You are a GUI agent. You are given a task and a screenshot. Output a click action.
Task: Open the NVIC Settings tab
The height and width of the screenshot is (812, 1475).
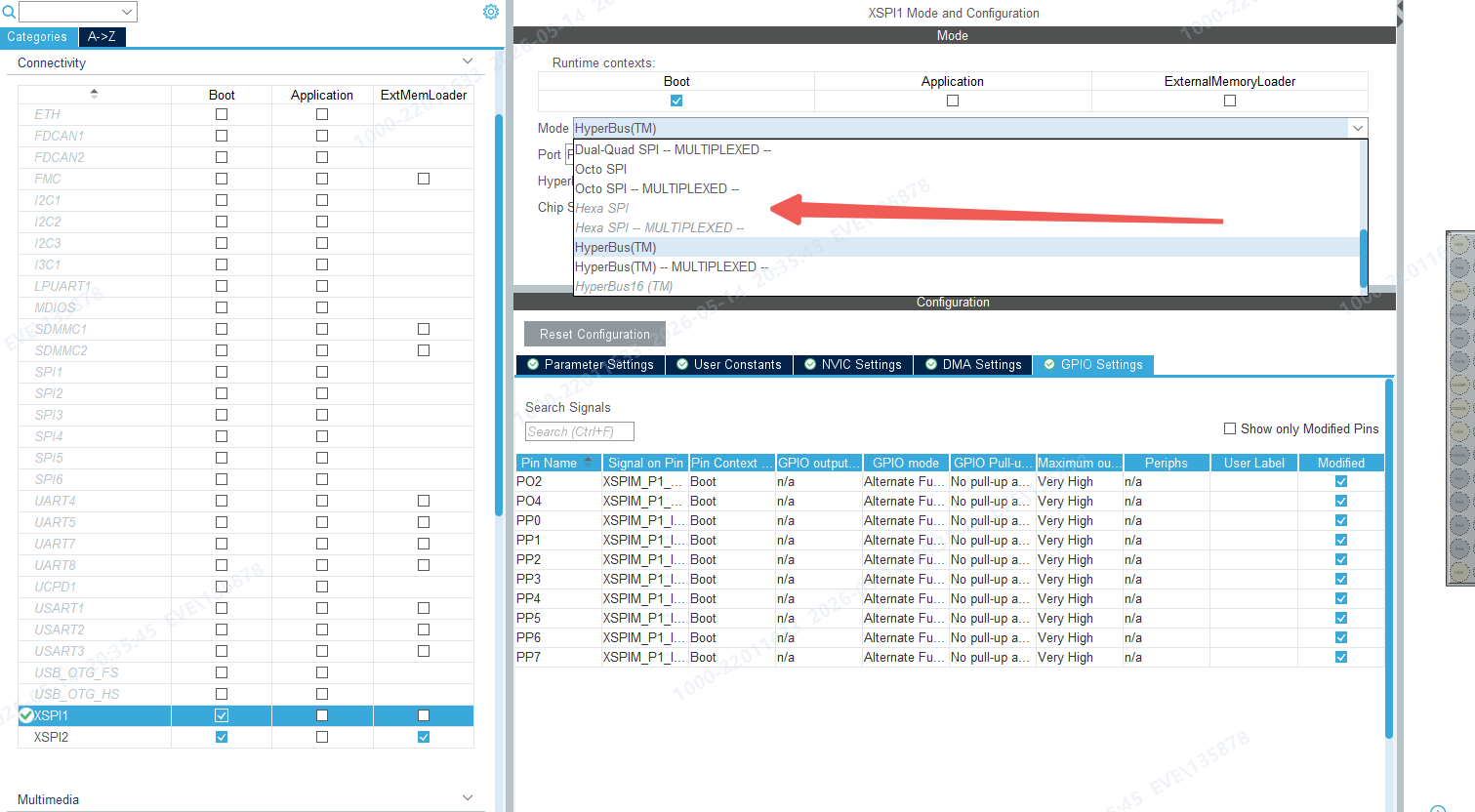pos(853,365)
